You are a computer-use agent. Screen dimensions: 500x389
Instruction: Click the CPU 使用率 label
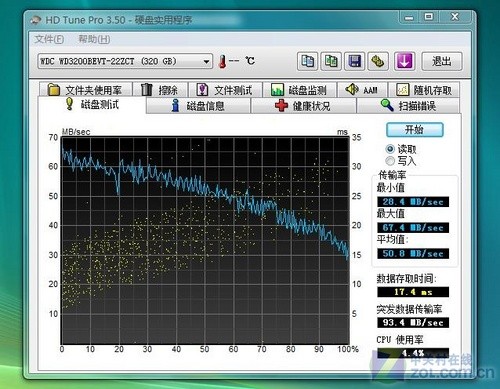click(x=400, y=340)
